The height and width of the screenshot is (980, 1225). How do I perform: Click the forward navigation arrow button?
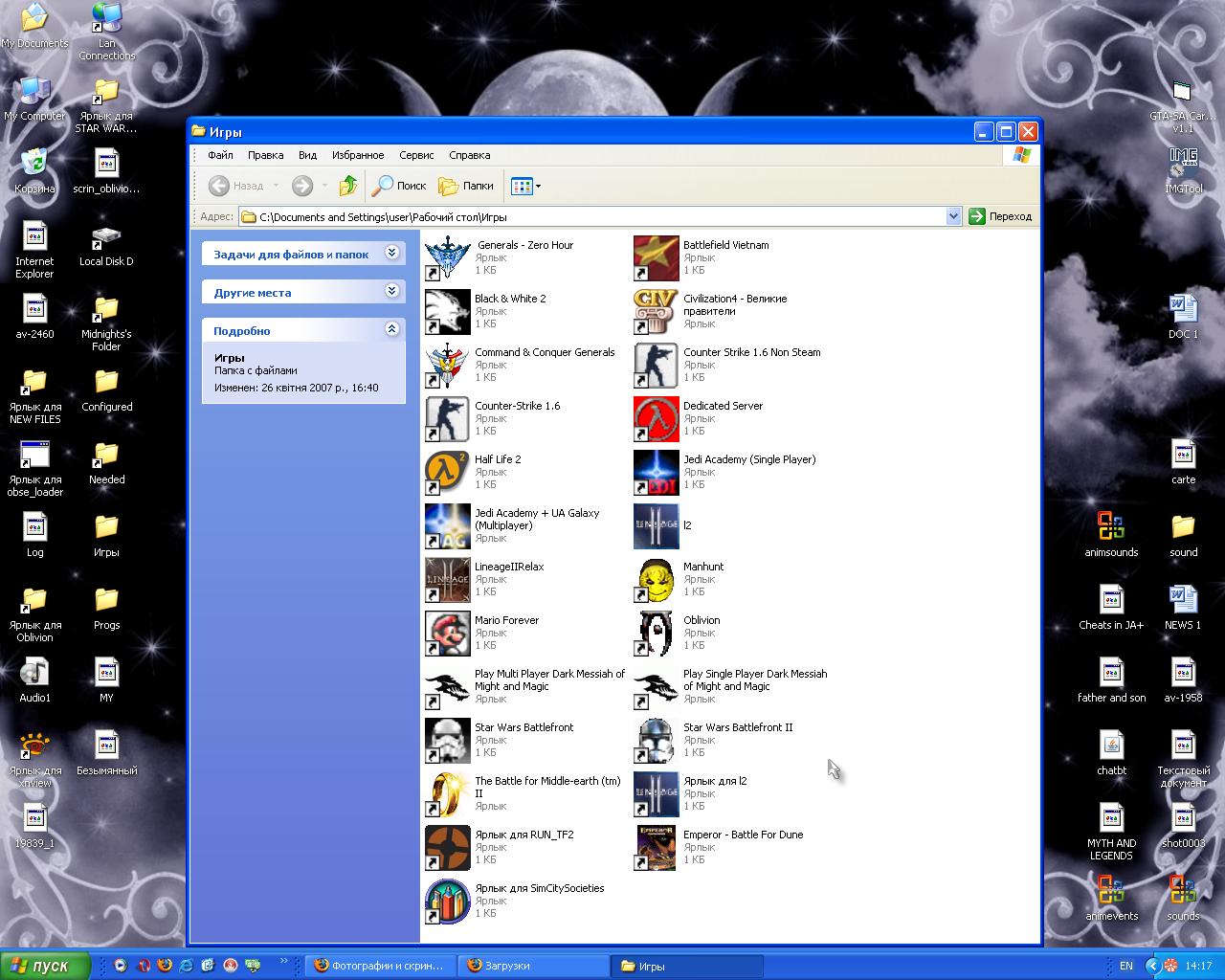[302, 186]
